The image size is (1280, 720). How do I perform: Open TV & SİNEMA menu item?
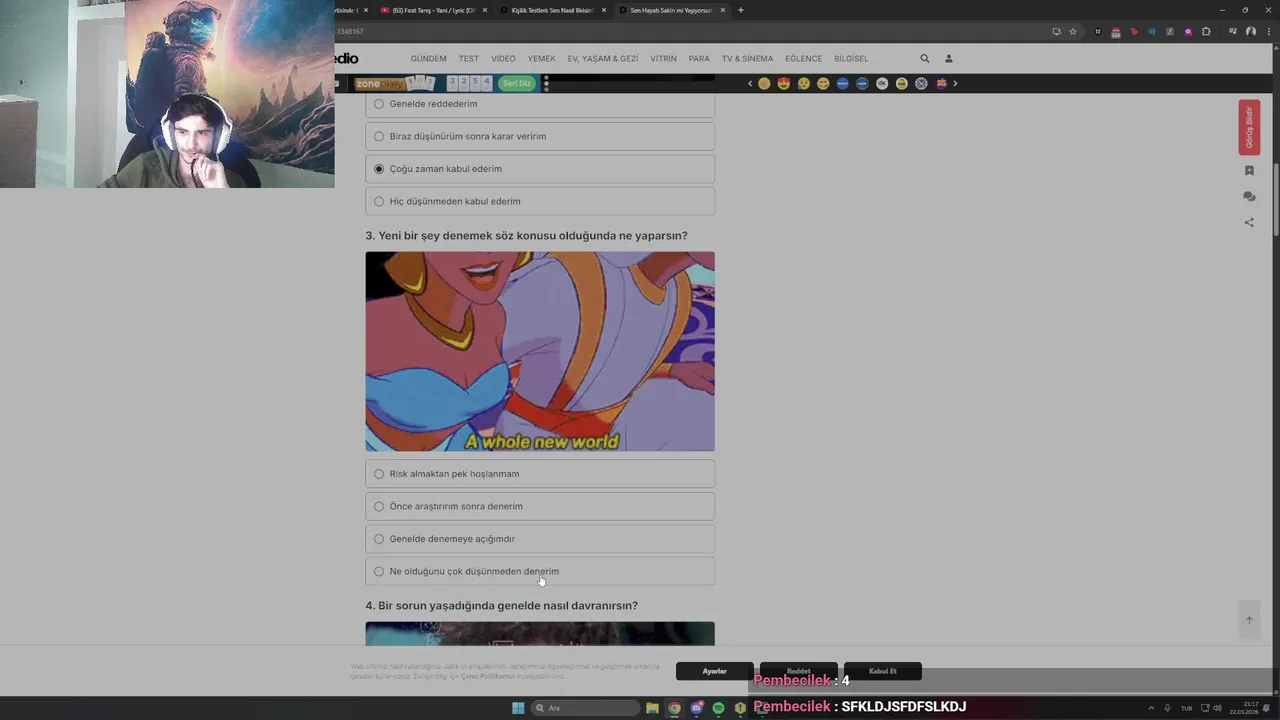click(747, 59)
